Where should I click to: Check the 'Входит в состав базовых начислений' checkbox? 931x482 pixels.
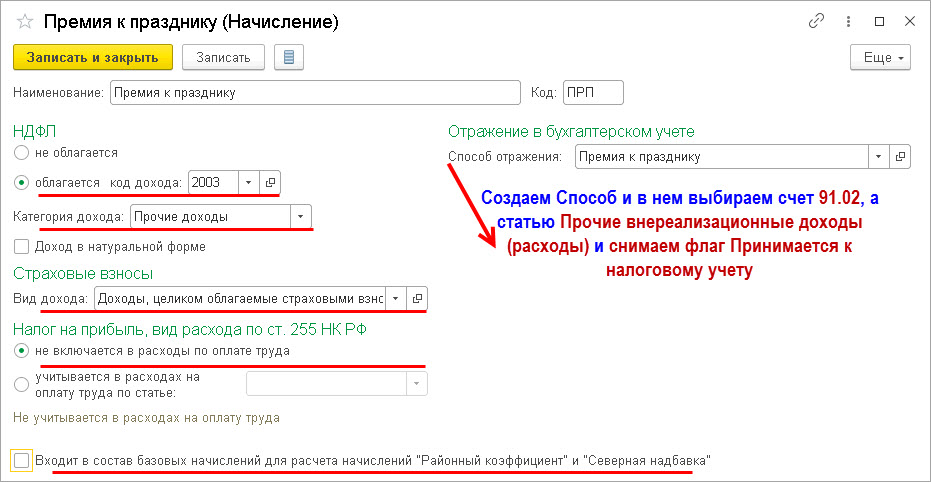[21, 460]
